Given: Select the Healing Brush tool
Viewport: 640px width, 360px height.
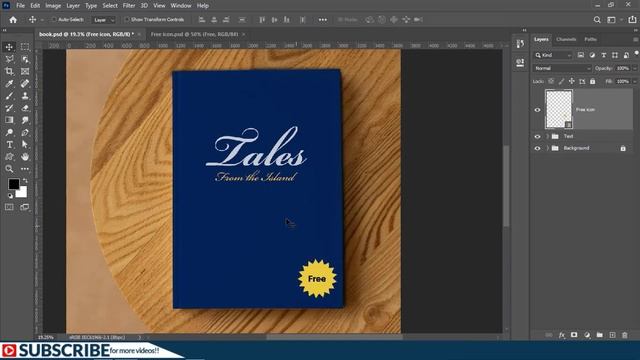Looking at the screenshot, I should tap(25, 84).
